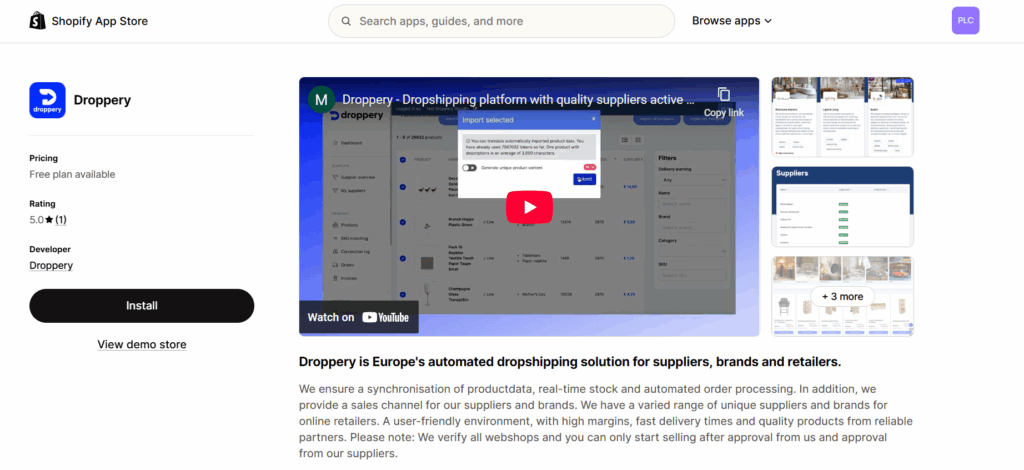
Task: Open the first supplier cards screenshot thumbnail
Action: tap(842, 117)
